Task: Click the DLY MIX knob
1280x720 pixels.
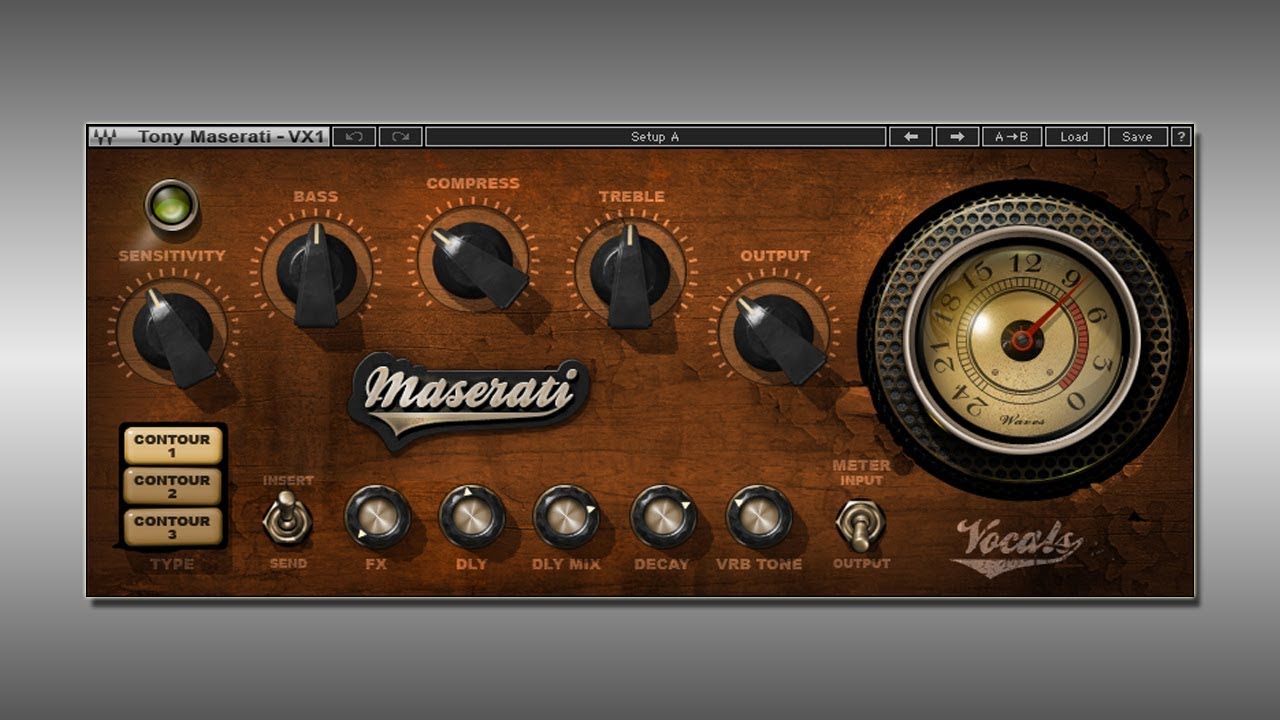Action: pos(566,517)
